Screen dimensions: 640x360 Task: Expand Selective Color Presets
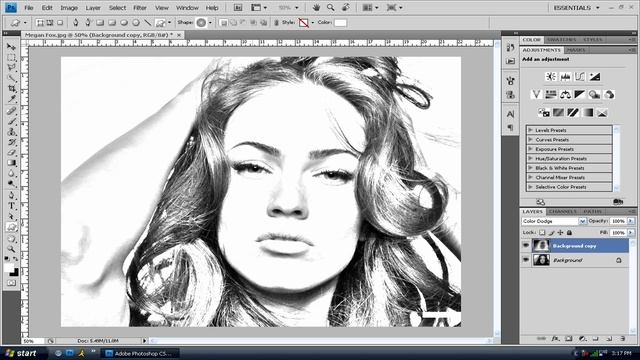point(531,187)
